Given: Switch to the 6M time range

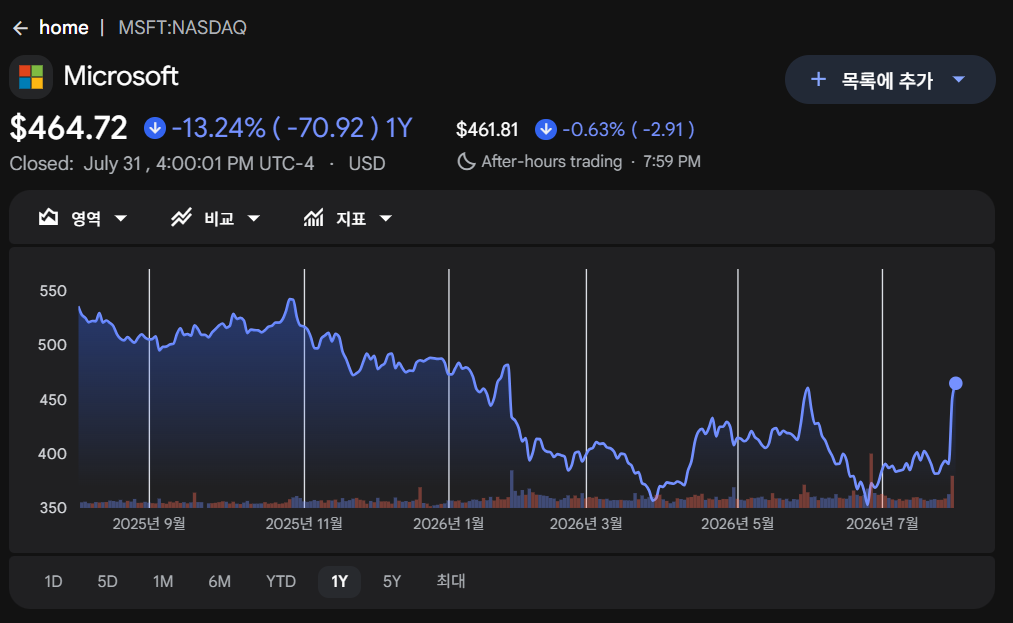Looking at the screenshot, I should tap(220, 582).
